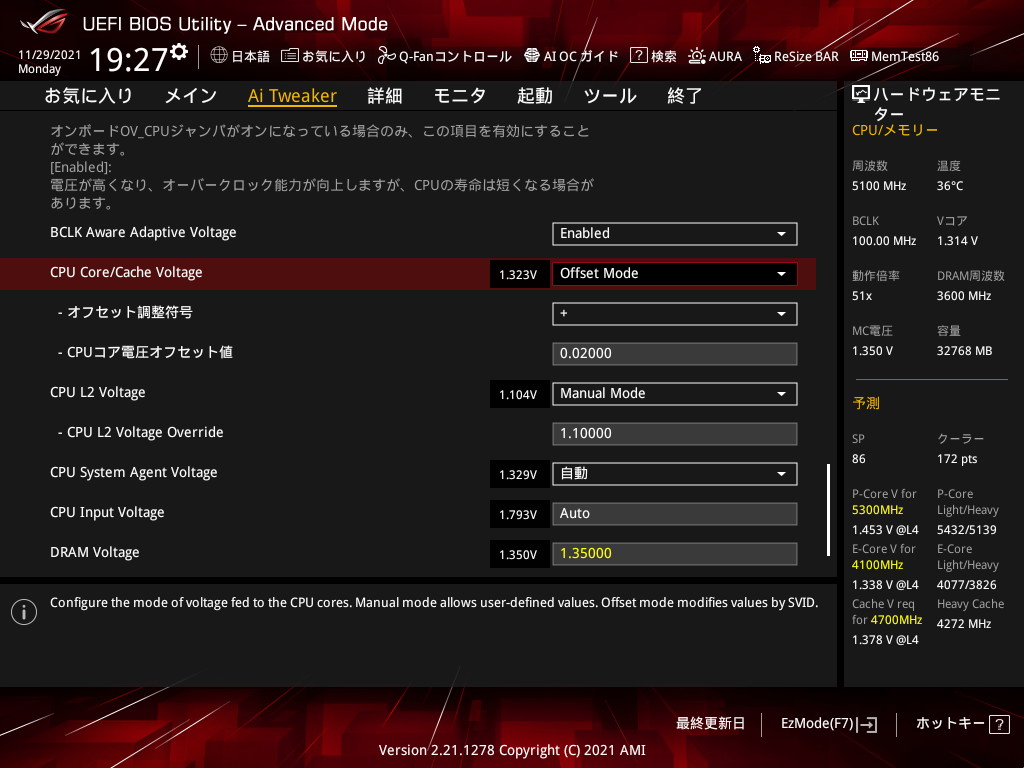The width and height of the screenshot is (1024, 768).
Task: Click the 5300MHz P-Core value
Action: (877, 510)
